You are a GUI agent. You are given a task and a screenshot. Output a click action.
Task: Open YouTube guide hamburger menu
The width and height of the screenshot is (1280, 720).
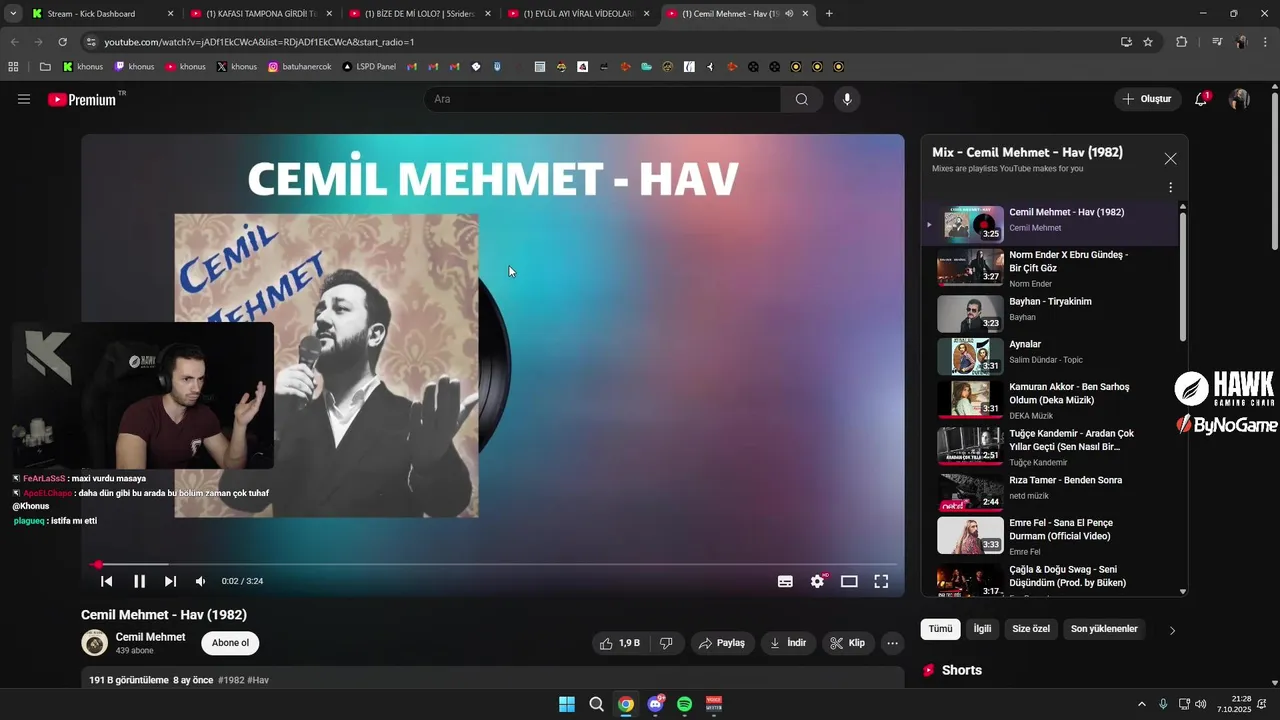(24, 99)
